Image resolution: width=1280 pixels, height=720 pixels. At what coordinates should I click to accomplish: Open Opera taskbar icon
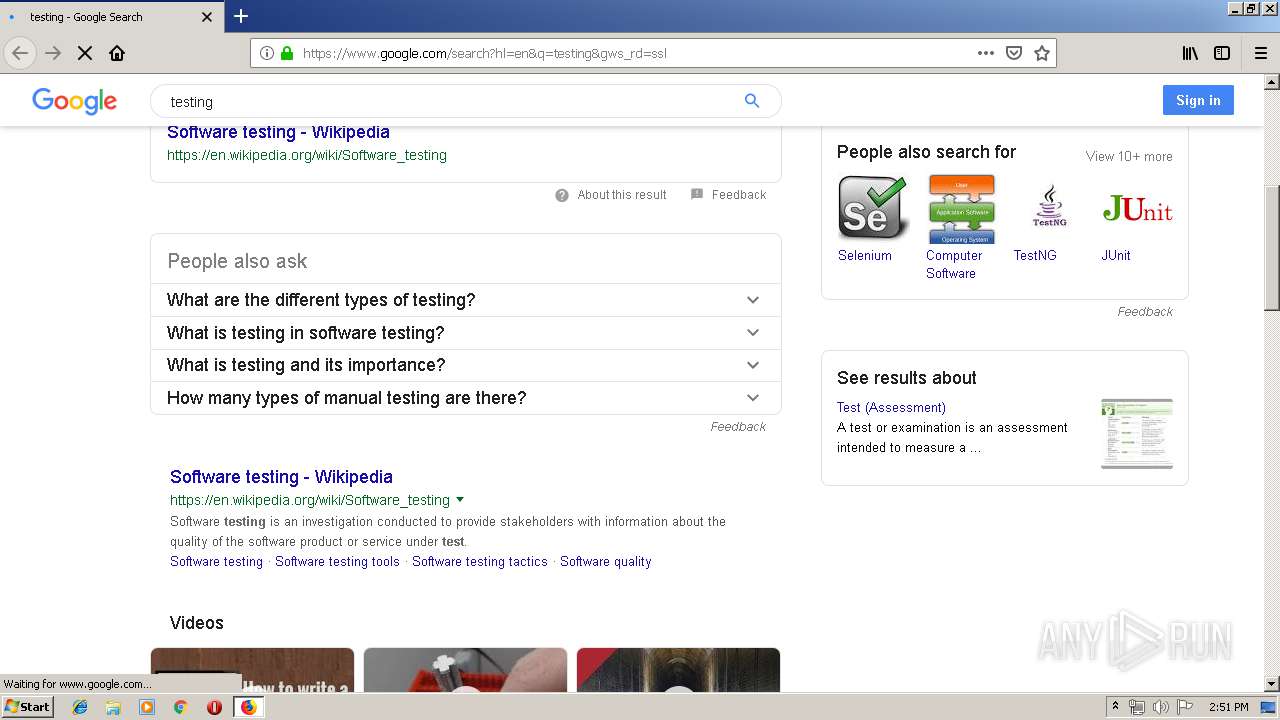(214, 707)
